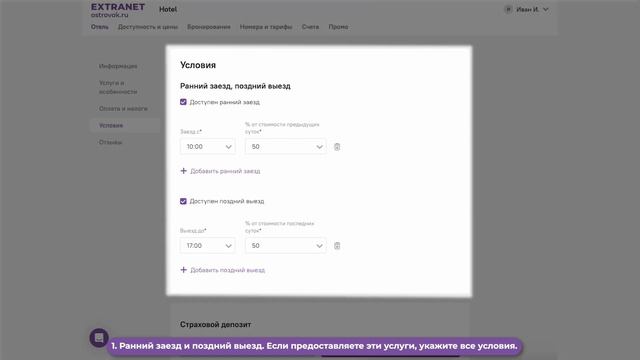Click plus icon for adding late check-out
The image size is (640, 360).
tap(184, 270)
